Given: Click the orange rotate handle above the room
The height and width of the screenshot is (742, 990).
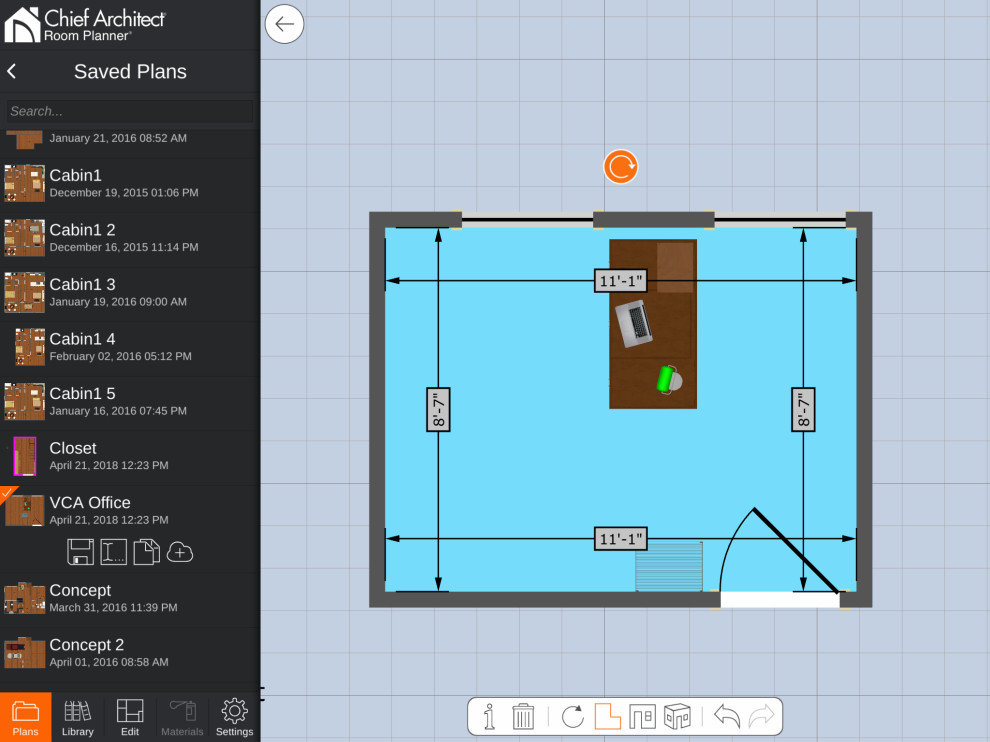Looking at the screenshot, I should (x=621, y=167).
